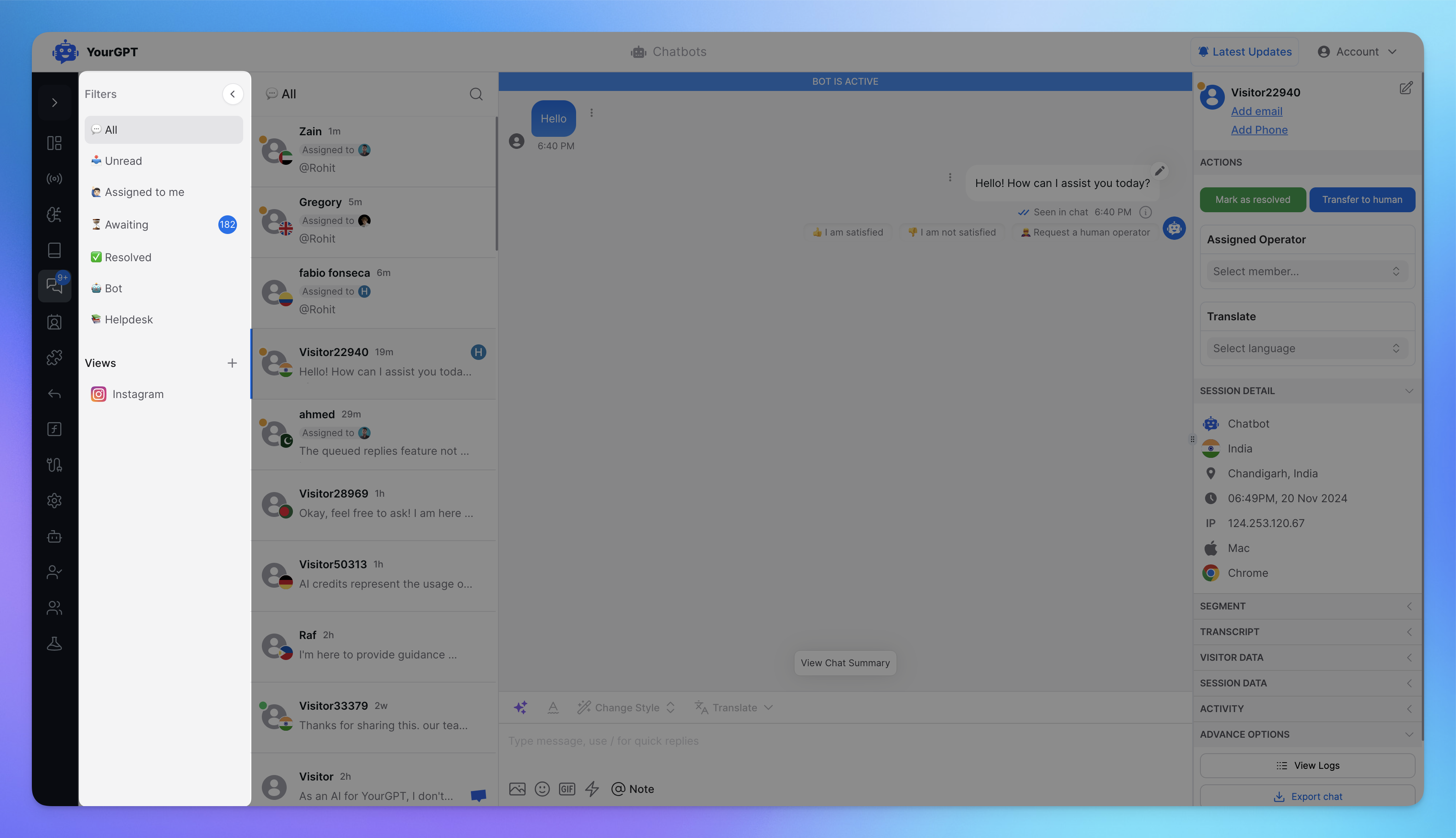Expand the SEGMENT section
This screenshot has height=838, width=1456.
(x=1307, y=606)
